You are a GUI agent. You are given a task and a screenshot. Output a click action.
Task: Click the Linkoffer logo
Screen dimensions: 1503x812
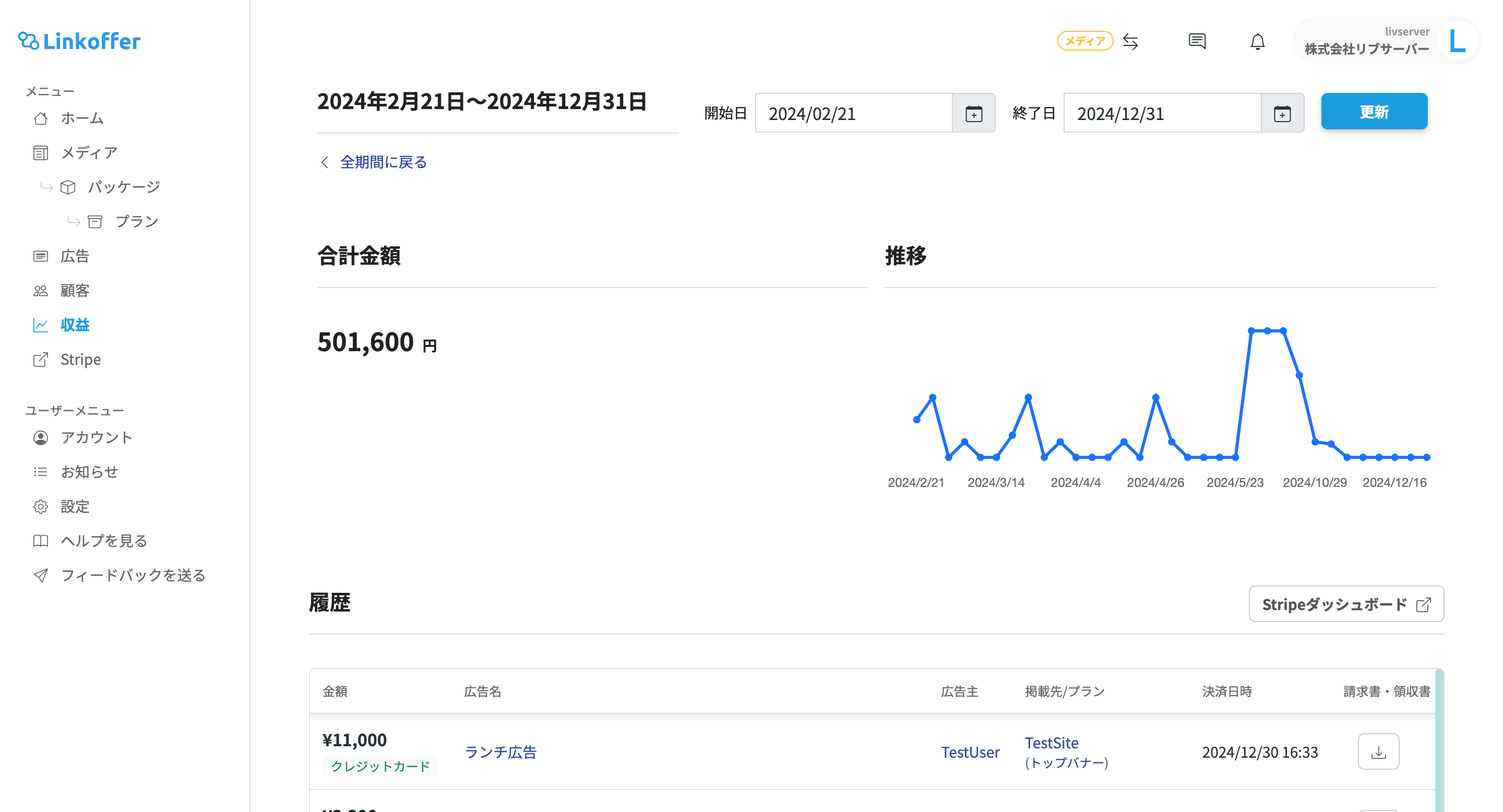click(x=79, y=41)
